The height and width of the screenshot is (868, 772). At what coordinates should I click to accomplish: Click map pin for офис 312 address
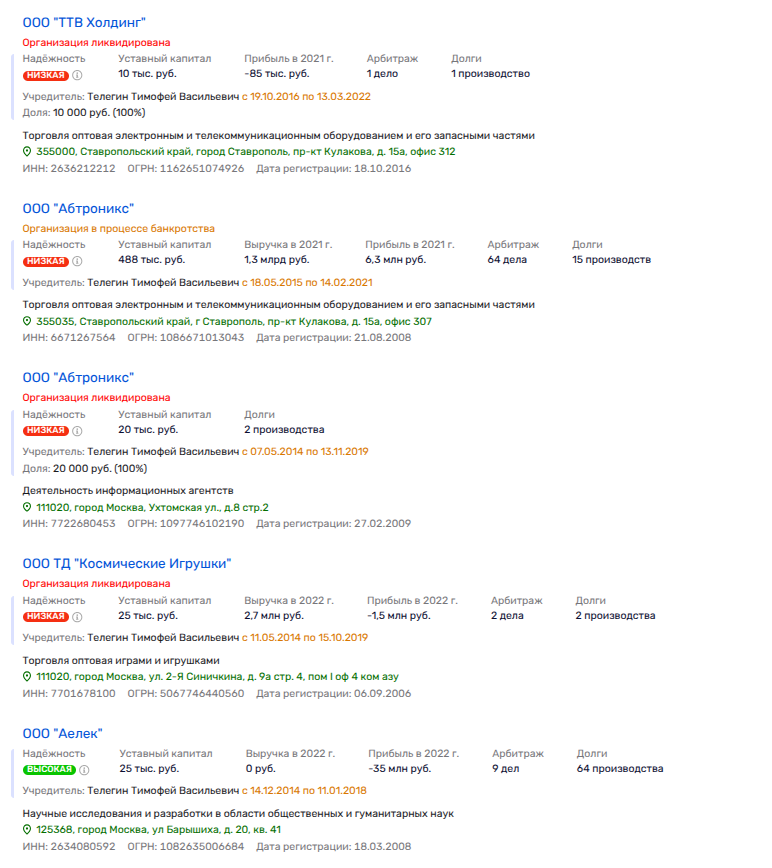pos(28,152)
